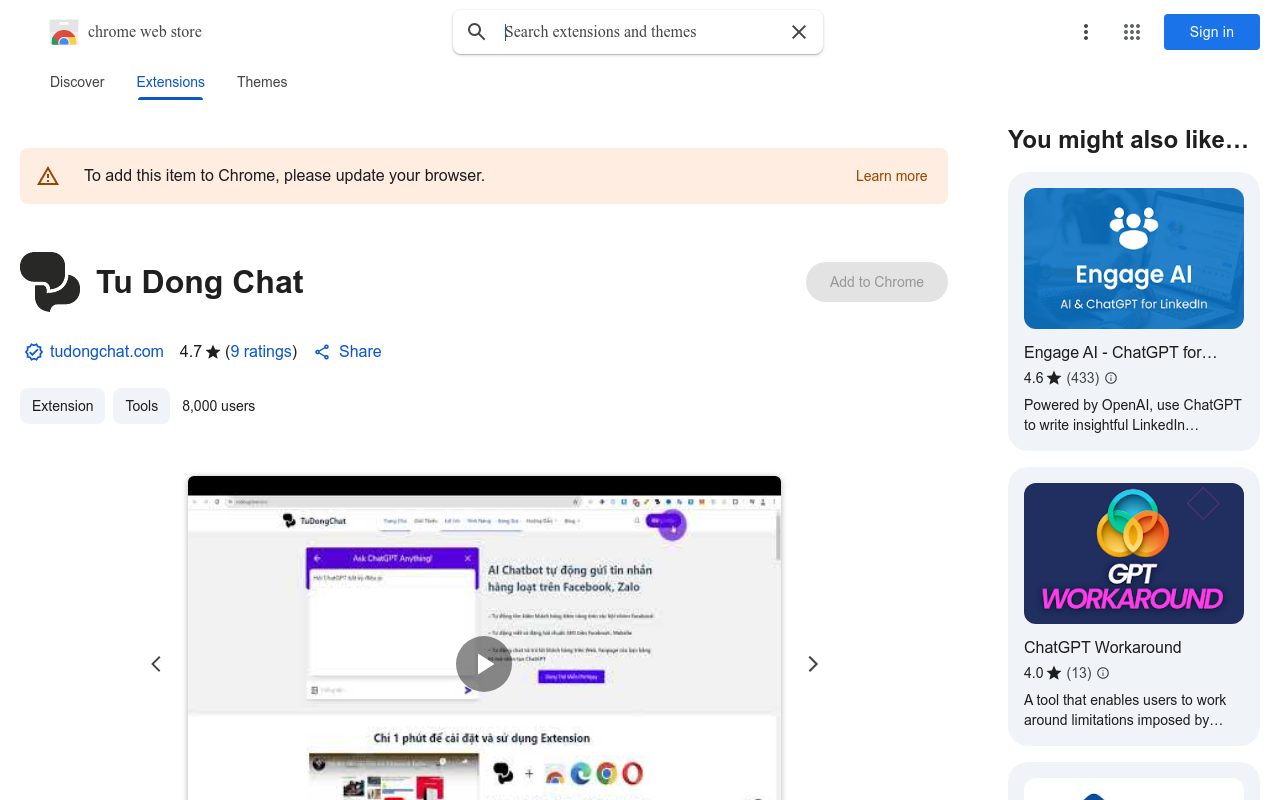Image resolution: width=1280 pixels, height=800 pixels.
Task: Switch to the Discover tab
Action: point(77,82)
